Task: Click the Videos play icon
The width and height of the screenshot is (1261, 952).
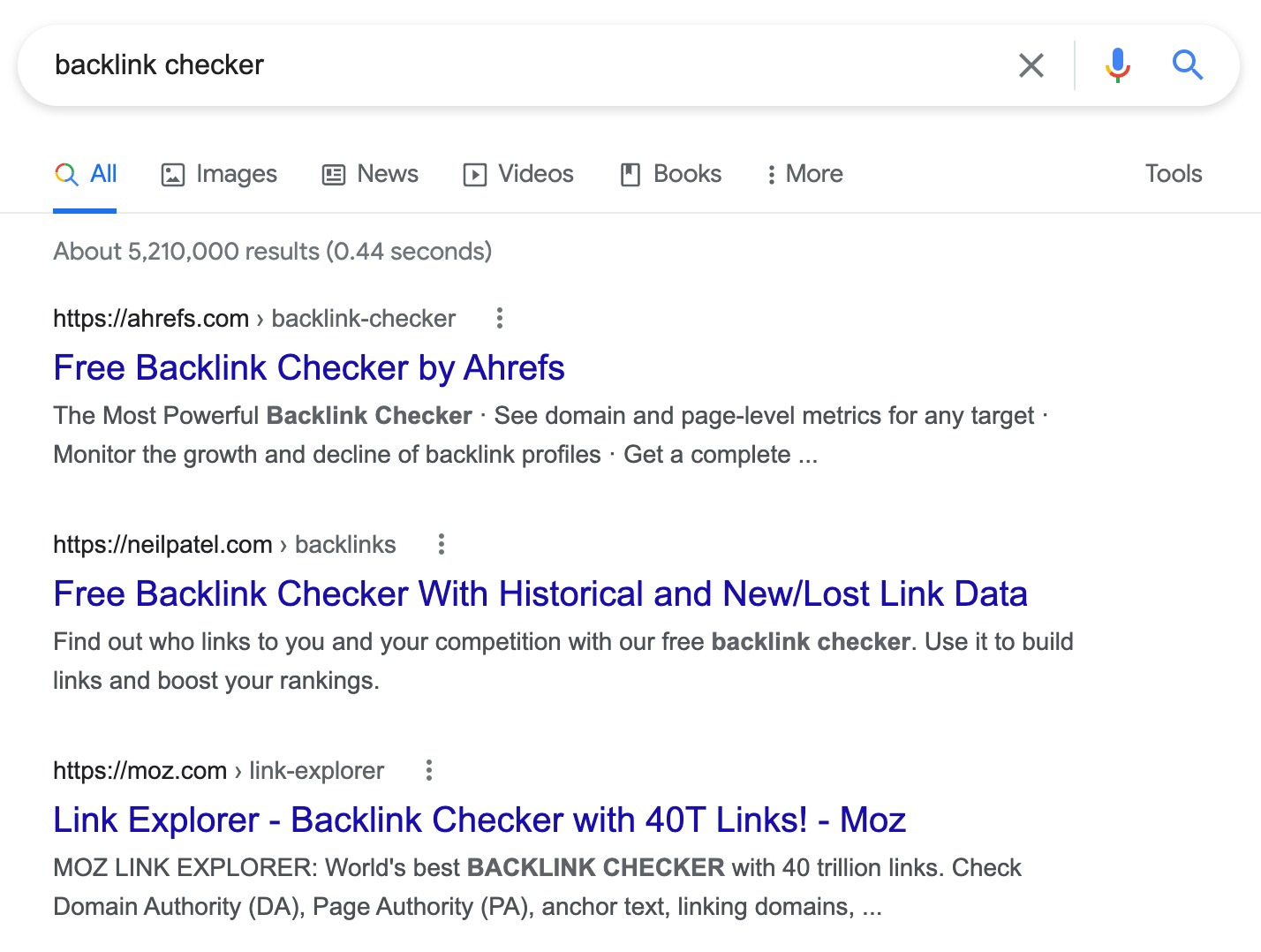Action: [474, 174]
